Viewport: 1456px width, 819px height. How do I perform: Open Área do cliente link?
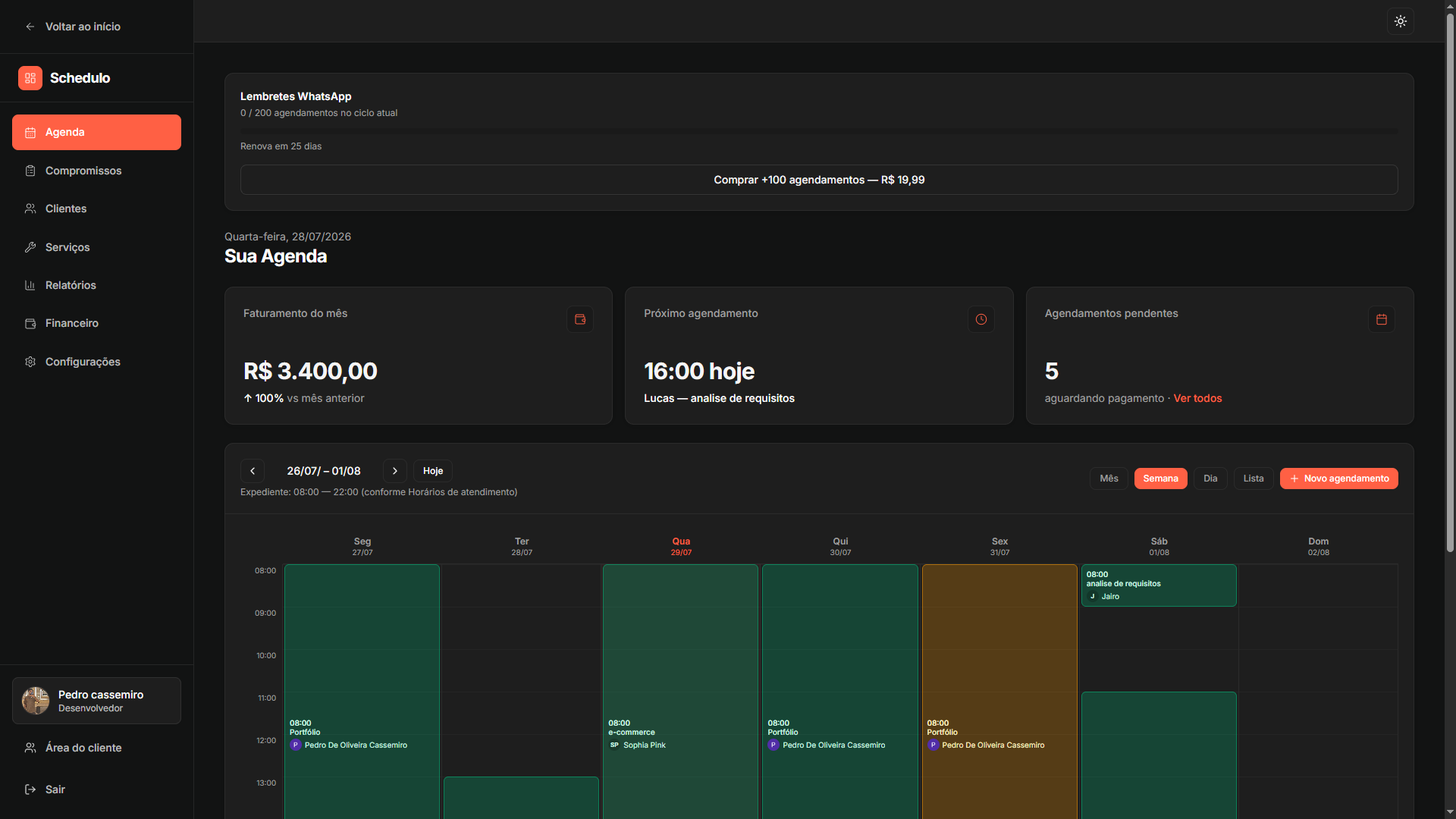(x=96, y=748)
